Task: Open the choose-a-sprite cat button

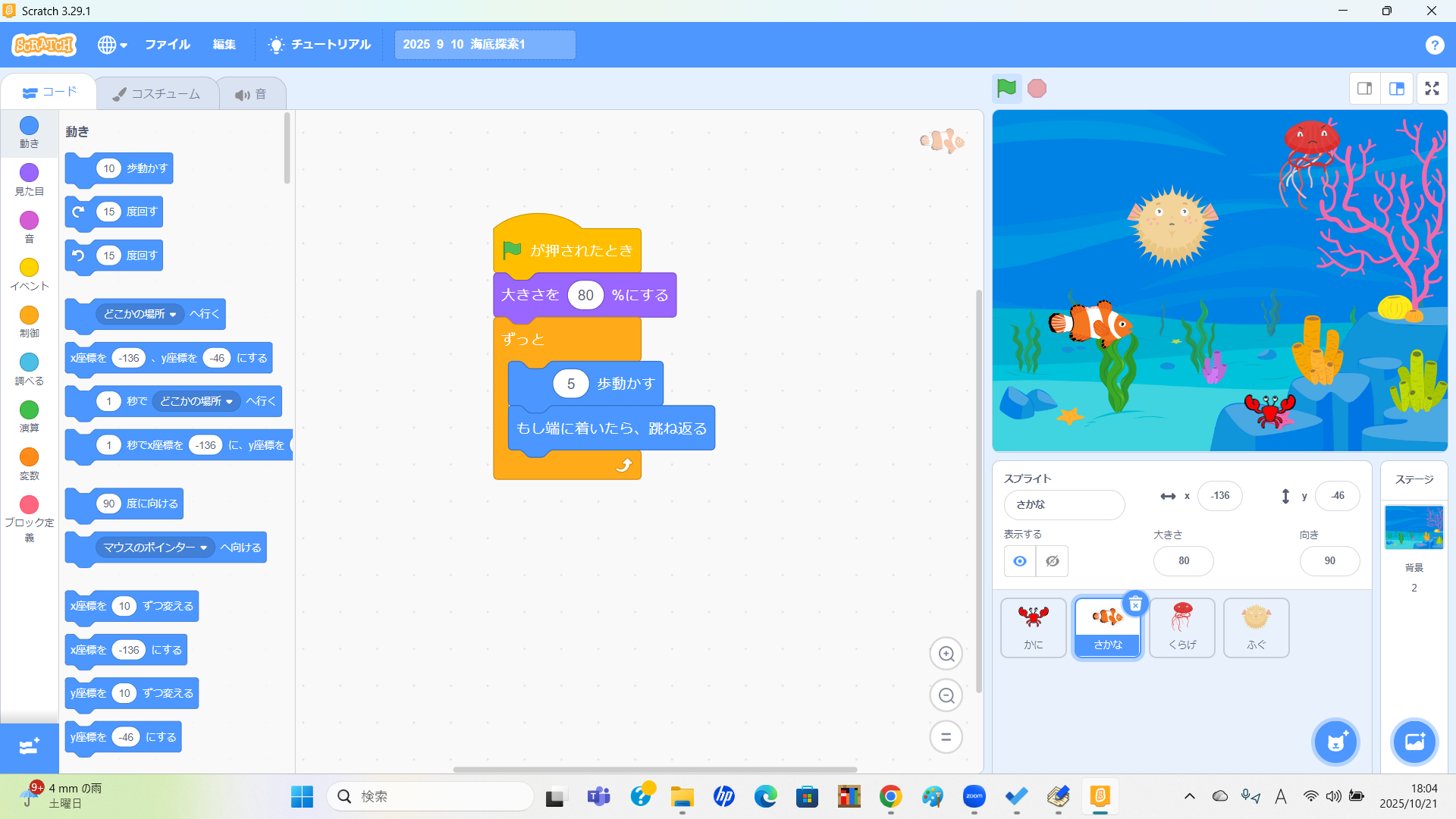Action: (1335, 742)
